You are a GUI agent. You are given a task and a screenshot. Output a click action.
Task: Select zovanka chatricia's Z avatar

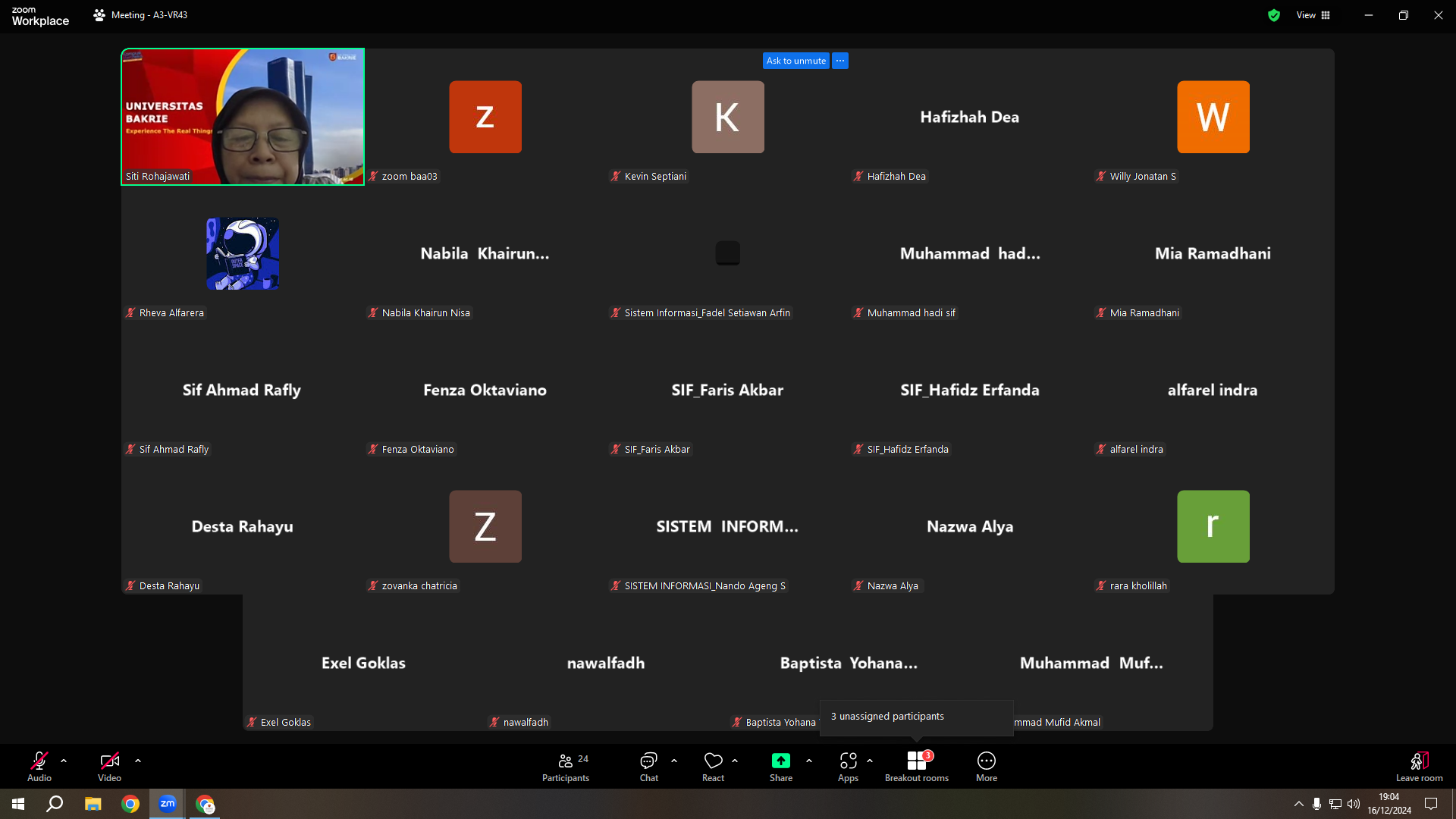click(485, 526)
